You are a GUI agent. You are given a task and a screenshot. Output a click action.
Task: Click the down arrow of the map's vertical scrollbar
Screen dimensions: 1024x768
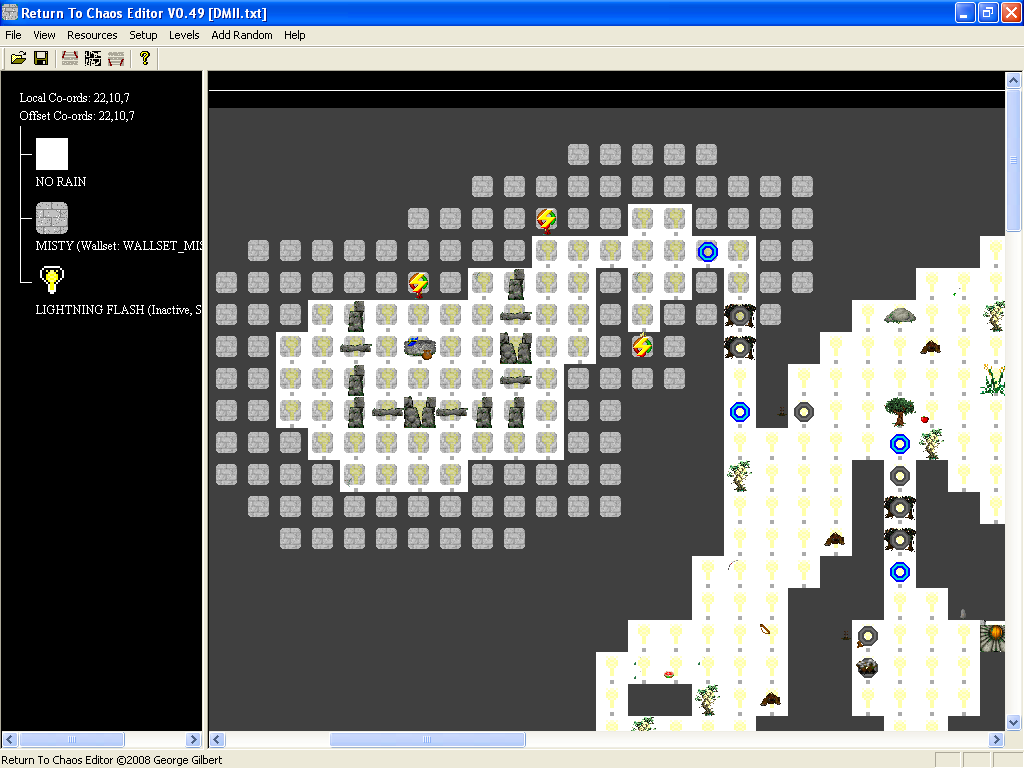[1013, 723]
